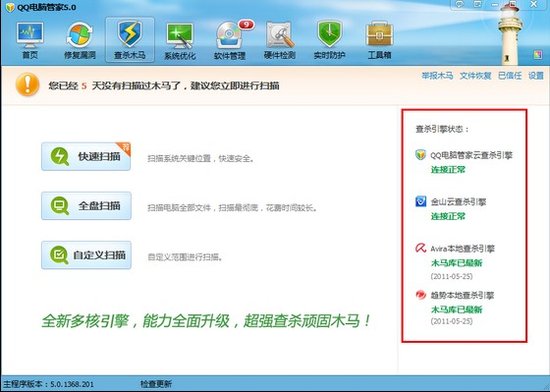550x392 pixels.
Task: Click the feedback speech bubble icon
Action: pos(460,4)
